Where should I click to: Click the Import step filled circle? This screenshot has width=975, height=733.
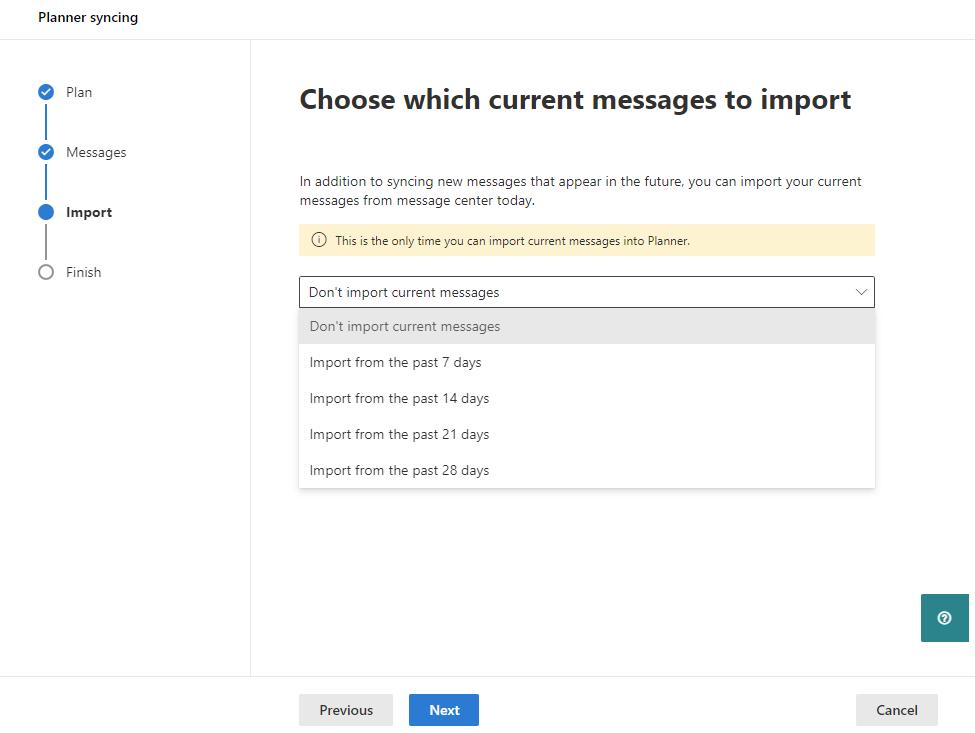[x=46, y=212]
